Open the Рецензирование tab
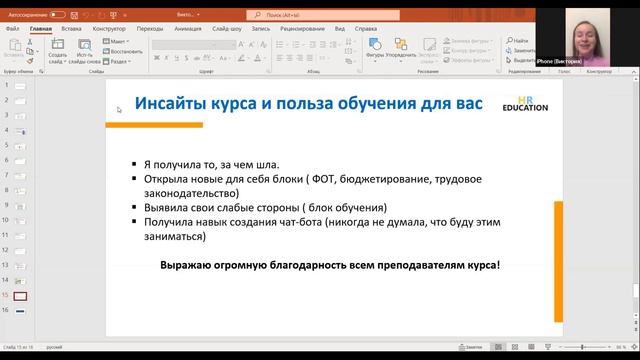 [302, 29]
